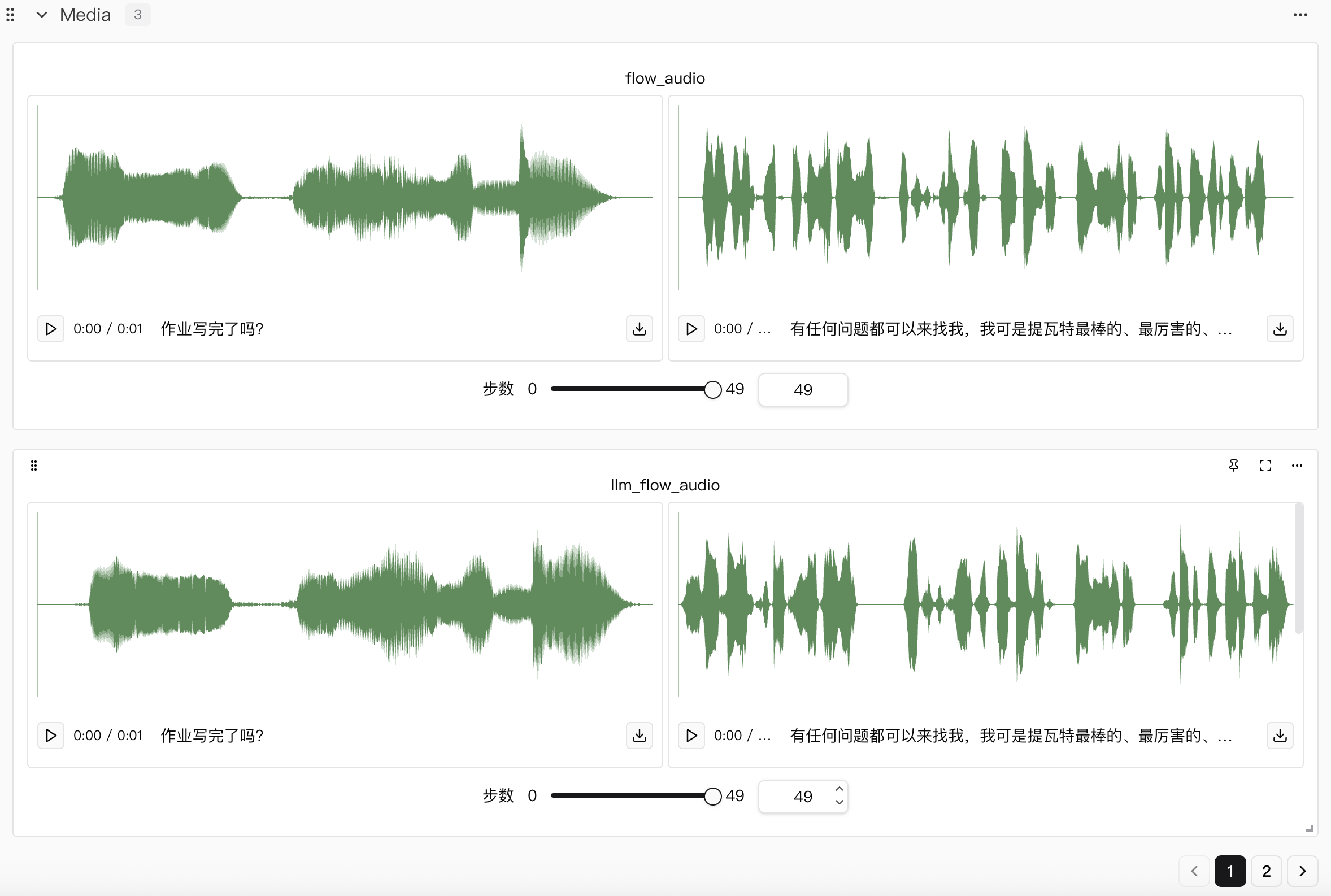
Task: Play the llm_flow_audio short clip
Action: 51,736
